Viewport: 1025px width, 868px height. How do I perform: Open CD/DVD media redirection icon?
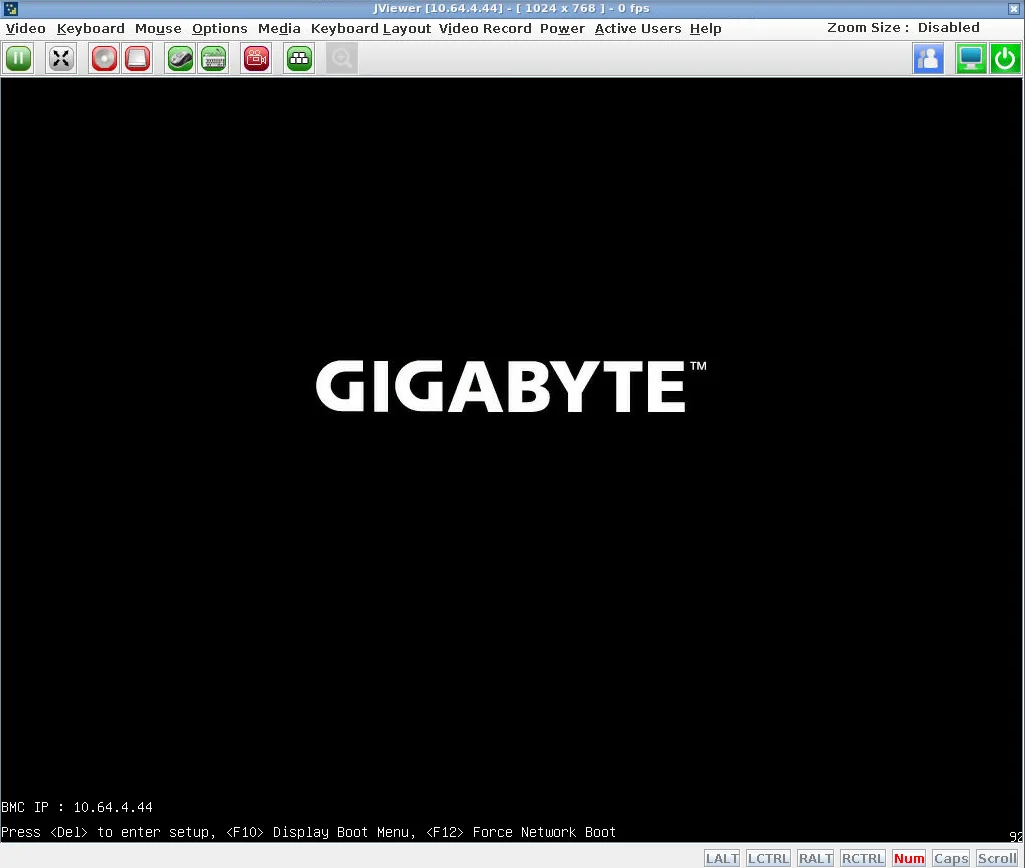pos(104,59)
